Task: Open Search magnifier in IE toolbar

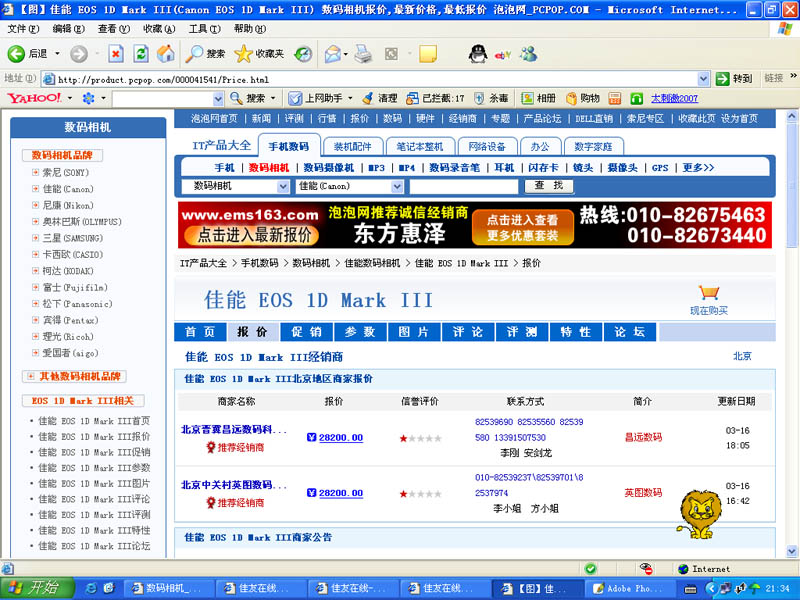Action: click(x=205, y=54)
